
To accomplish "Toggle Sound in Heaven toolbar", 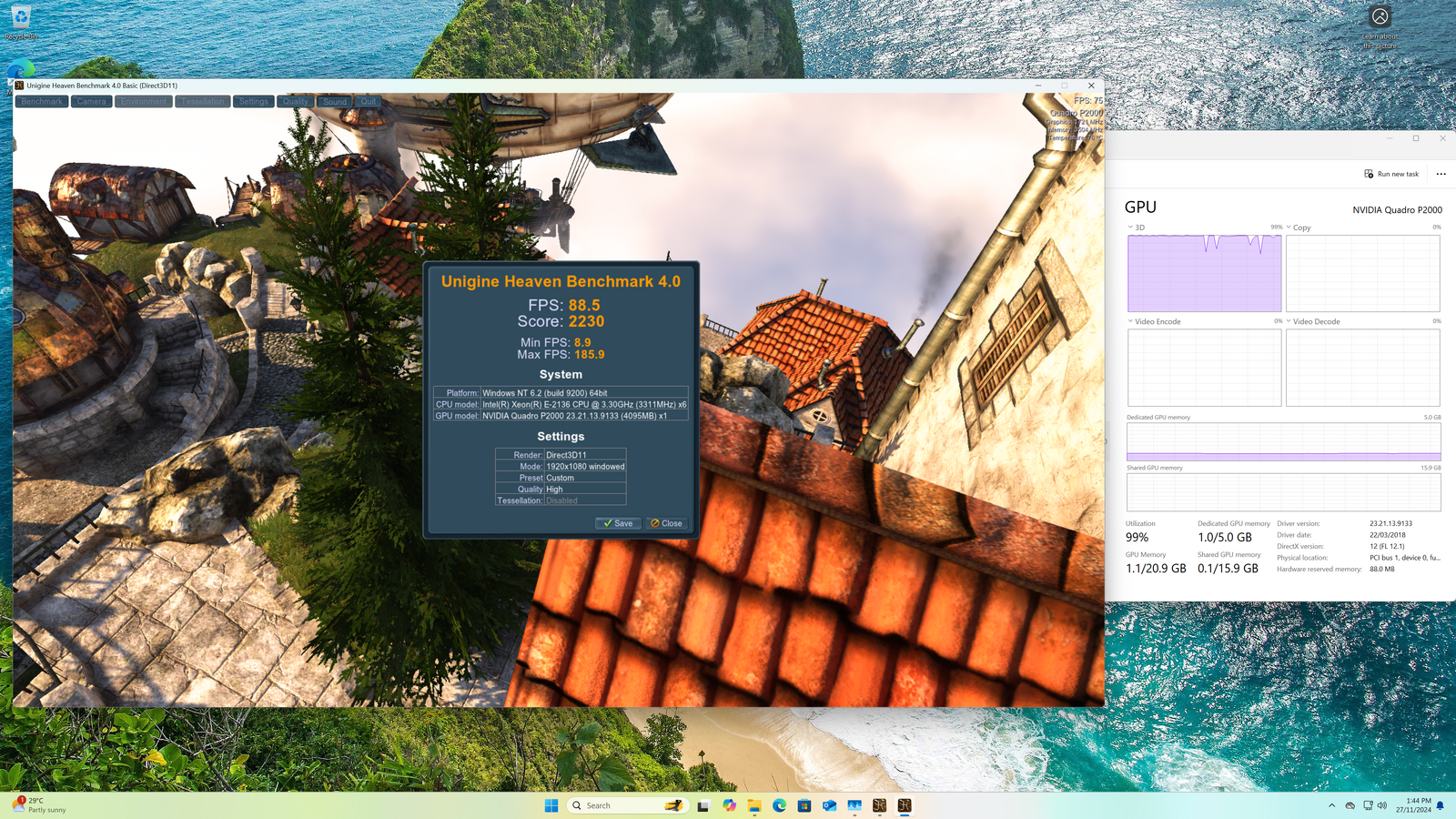I will [x=335, y=102].
